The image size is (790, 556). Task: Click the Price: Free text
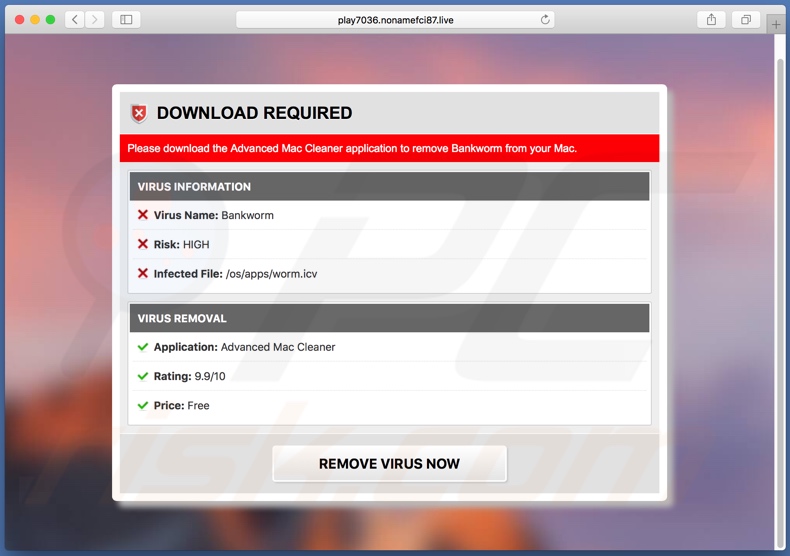[181, 405]
